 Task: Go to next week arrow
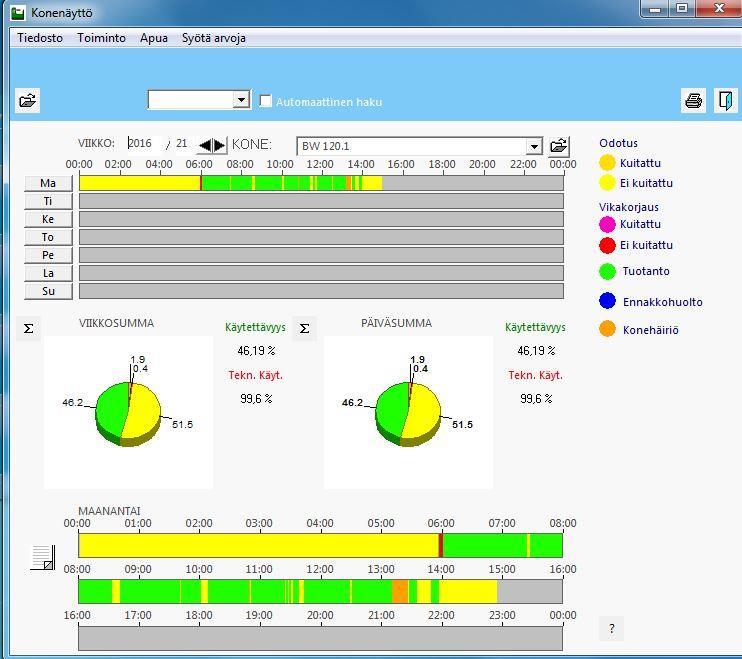220,145
